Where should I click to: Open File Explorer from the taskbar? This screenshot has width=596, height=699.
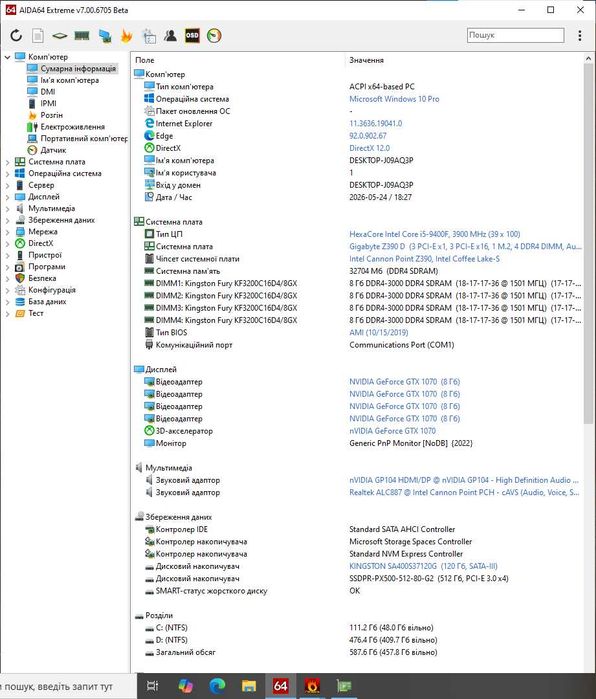coord(249,686)
